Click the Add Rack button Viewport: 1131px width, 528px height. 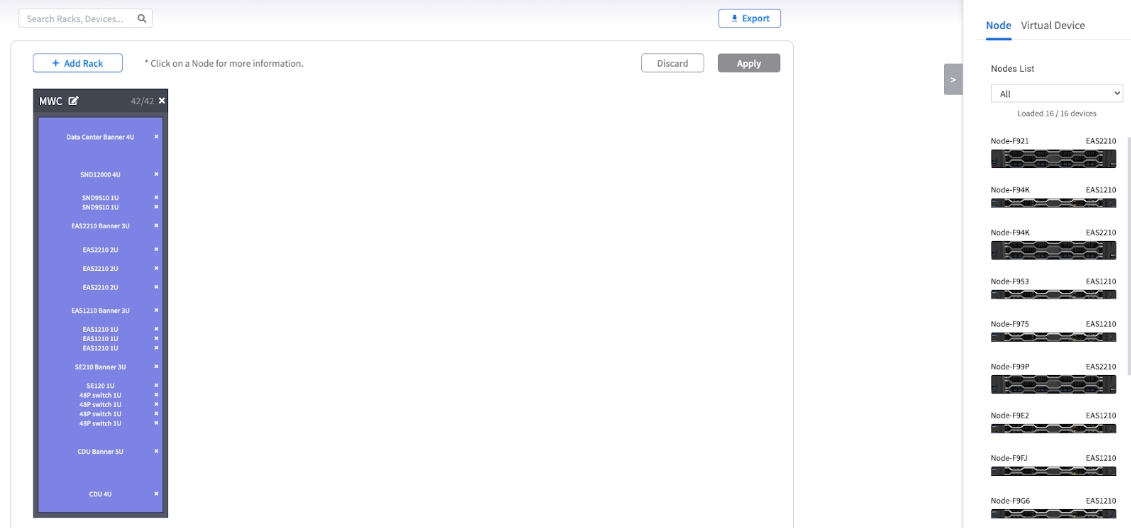(x=77, y=63)
